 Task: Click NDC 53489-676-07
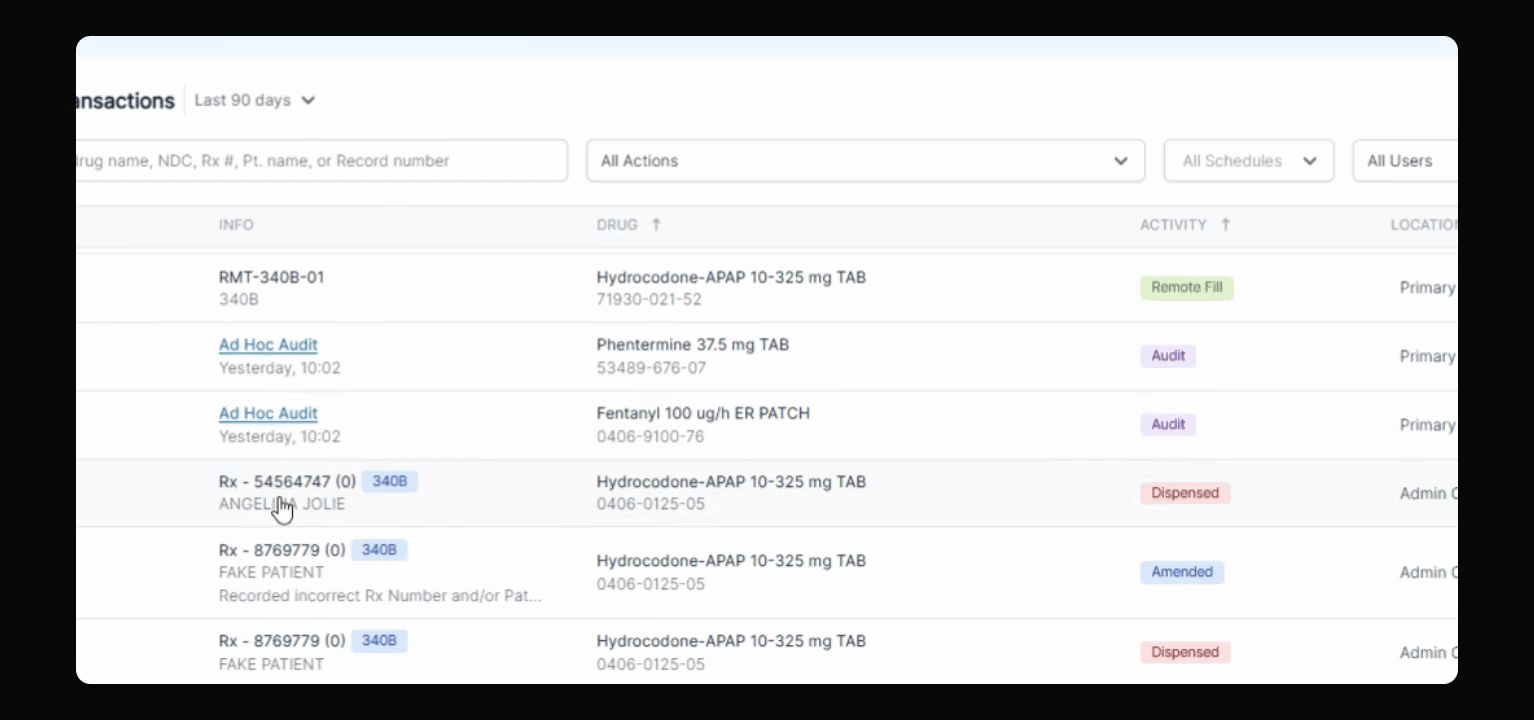tap(651, 368)
